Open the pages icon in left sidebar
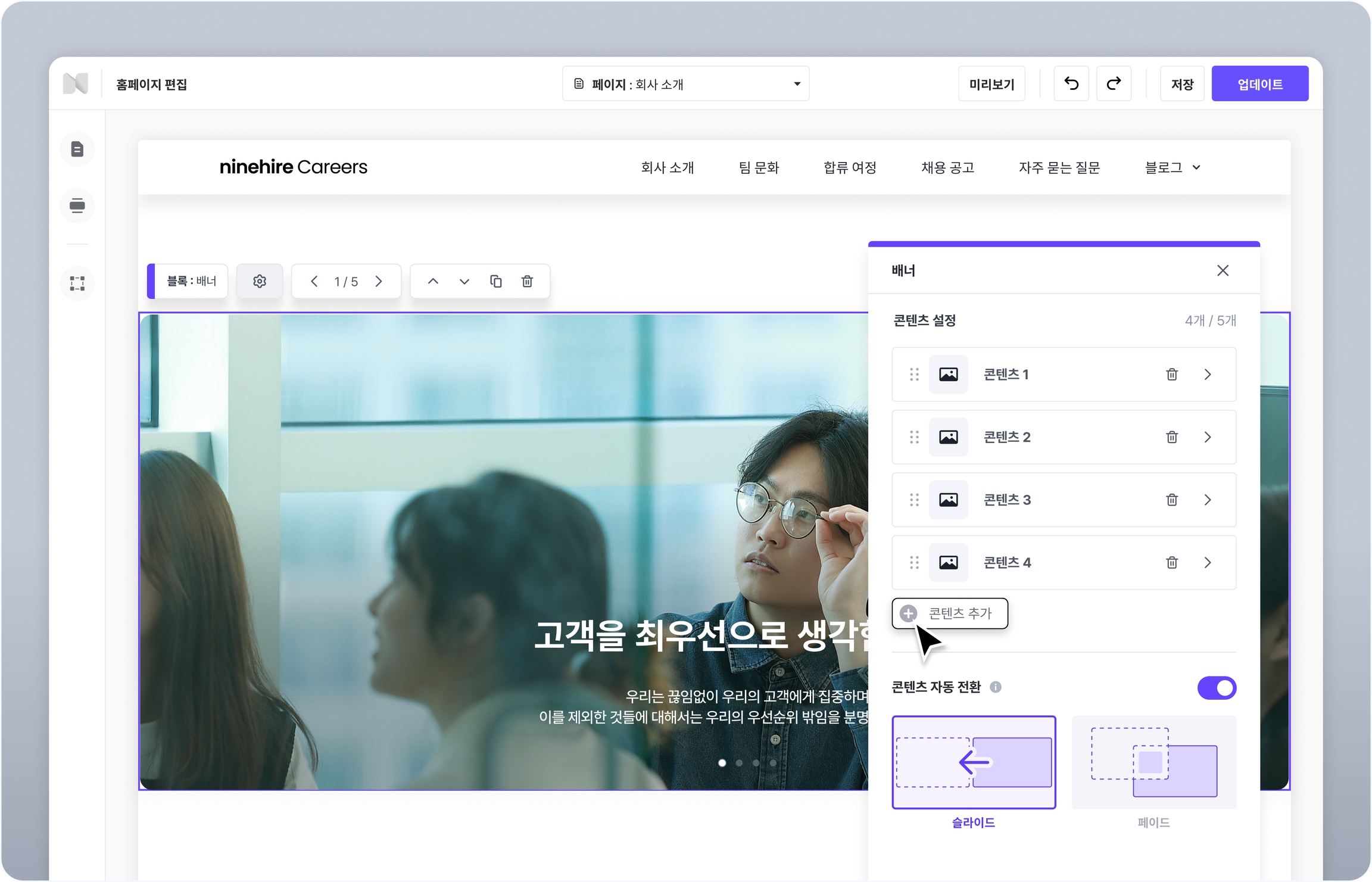Viewport: 1372px width, 882px height. (77, 149)
